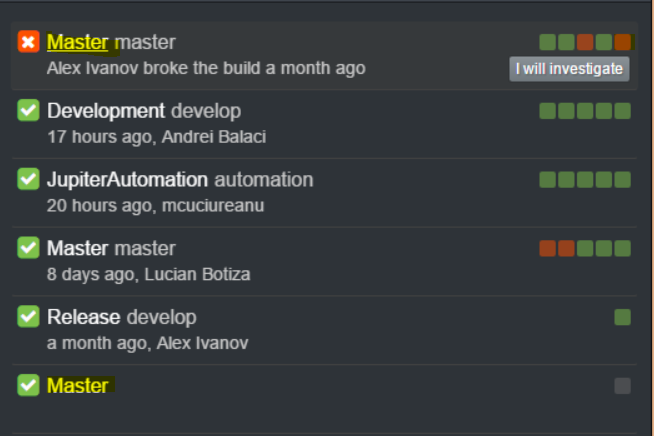Click the gray history square of bottom Master
Viewport: 654px width, 436px height.
623,385
